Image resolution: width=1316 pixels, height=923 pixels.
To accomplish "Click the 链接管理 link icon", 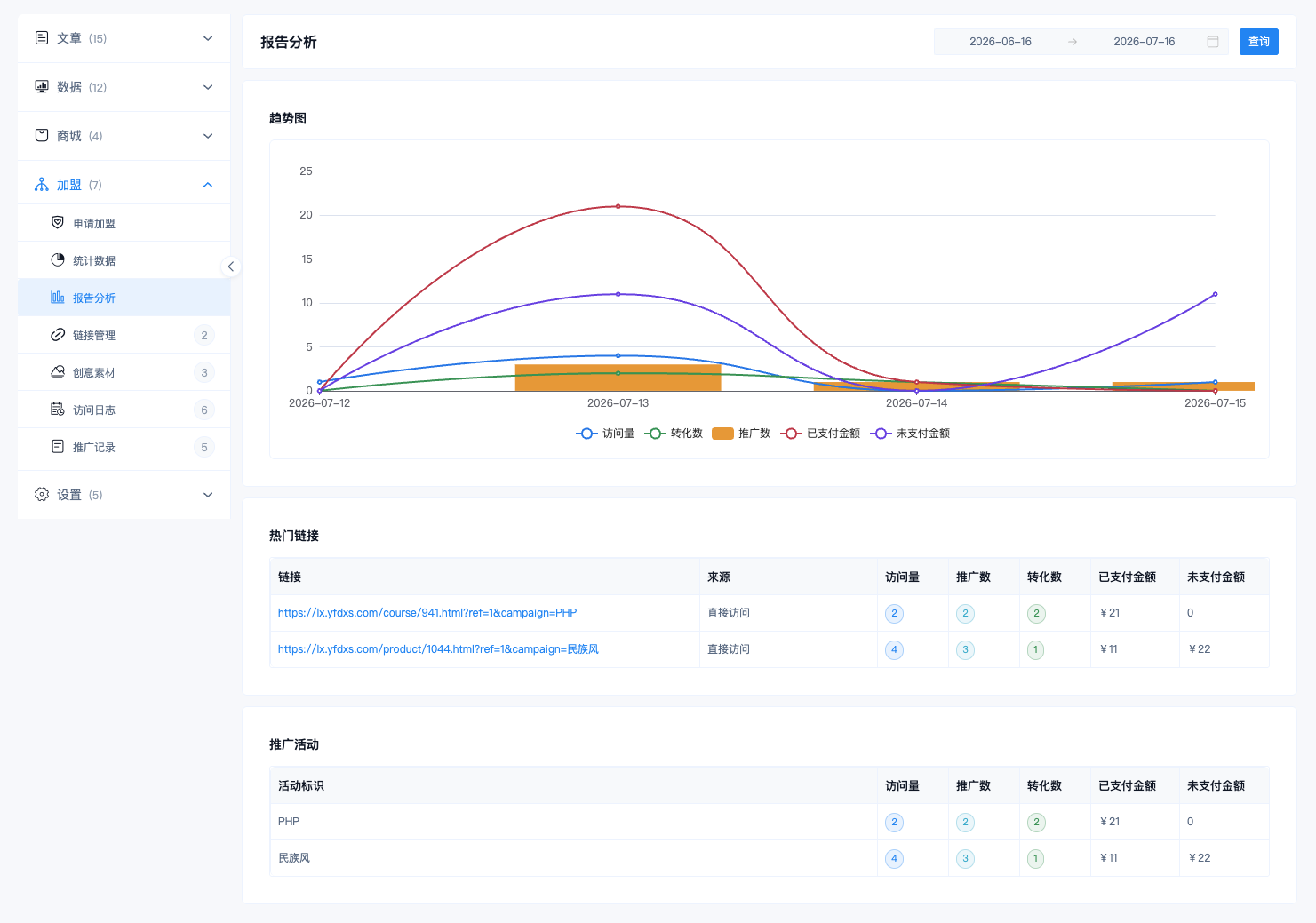I will (58, 334).
